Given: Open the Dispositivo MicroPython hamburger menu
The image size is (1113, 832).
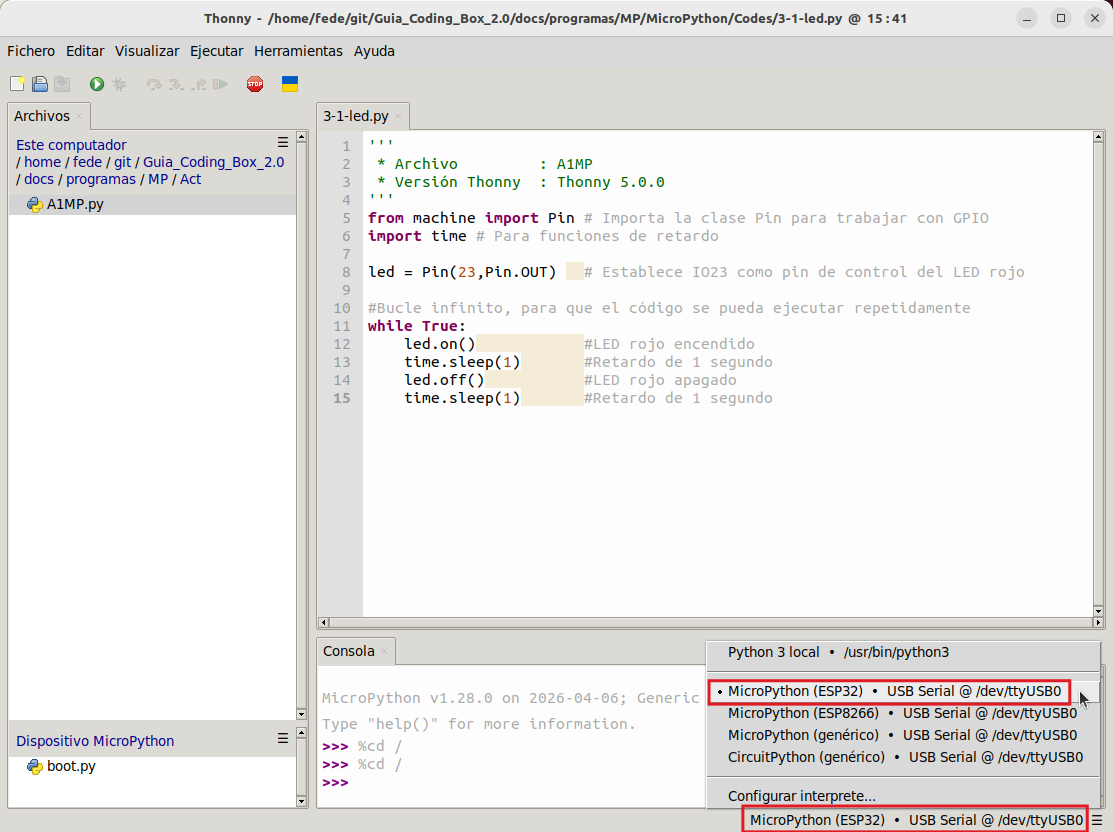Looking at the screenshot, I should point(283,738).
